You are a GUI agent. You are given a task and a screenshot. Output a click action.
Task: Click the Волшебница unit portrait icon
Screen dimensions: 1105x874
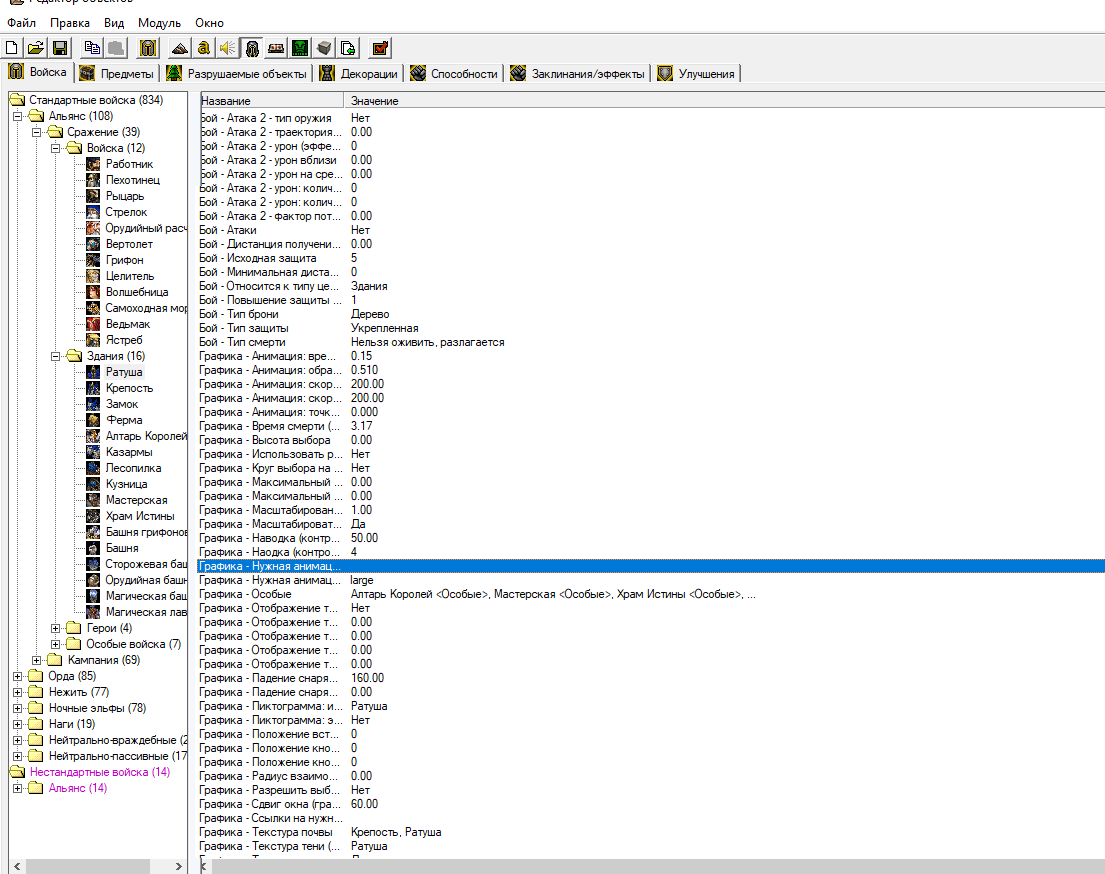pyautogui.click(x=93, y=292)
